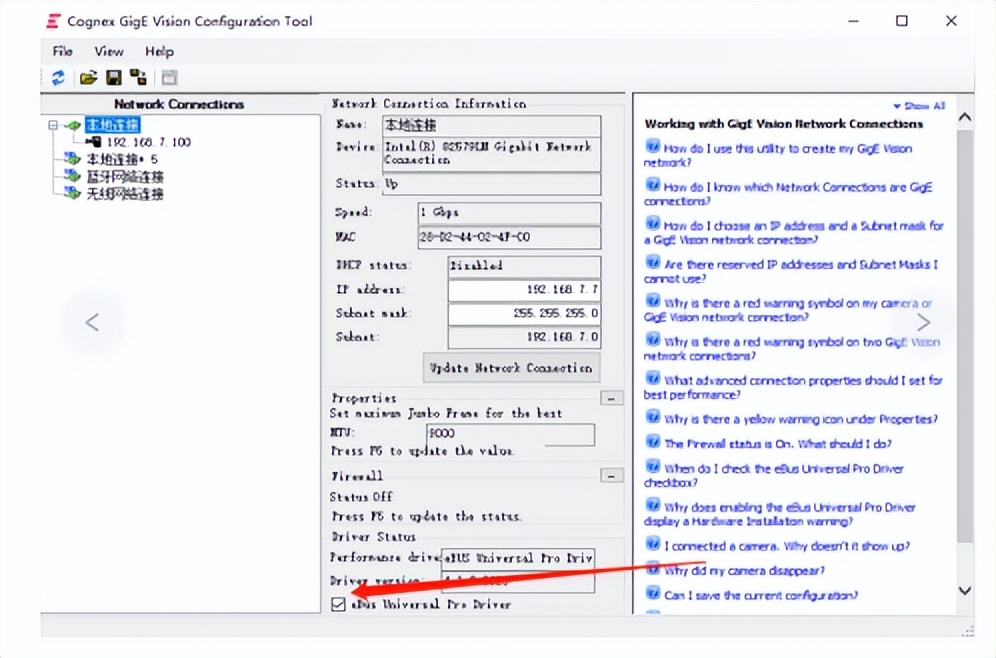
Task: Open a saved configuration via the folder icon
Action: click(x=88, y=77)
